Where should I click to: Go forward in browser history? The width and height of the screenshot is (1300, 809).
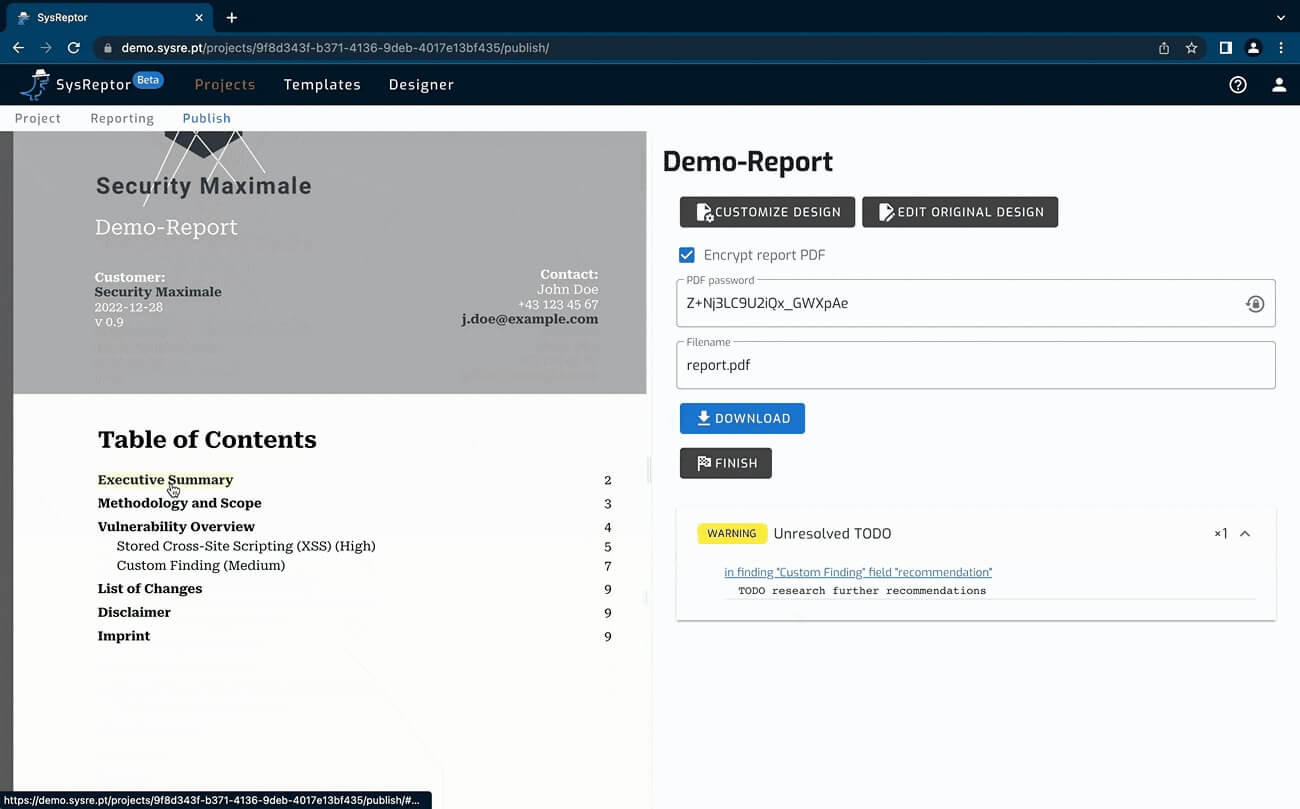(x=46, y=47)
